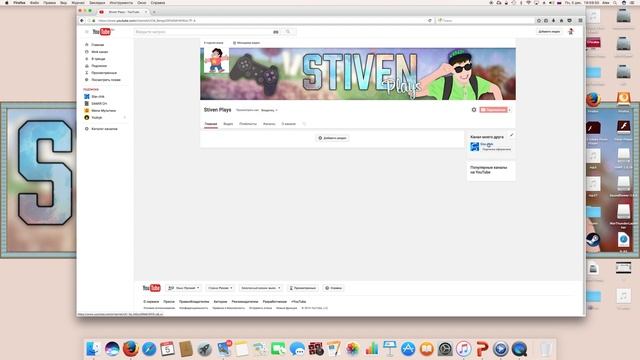Click the channel avatar Steven Universe picture

pos(216,60)
